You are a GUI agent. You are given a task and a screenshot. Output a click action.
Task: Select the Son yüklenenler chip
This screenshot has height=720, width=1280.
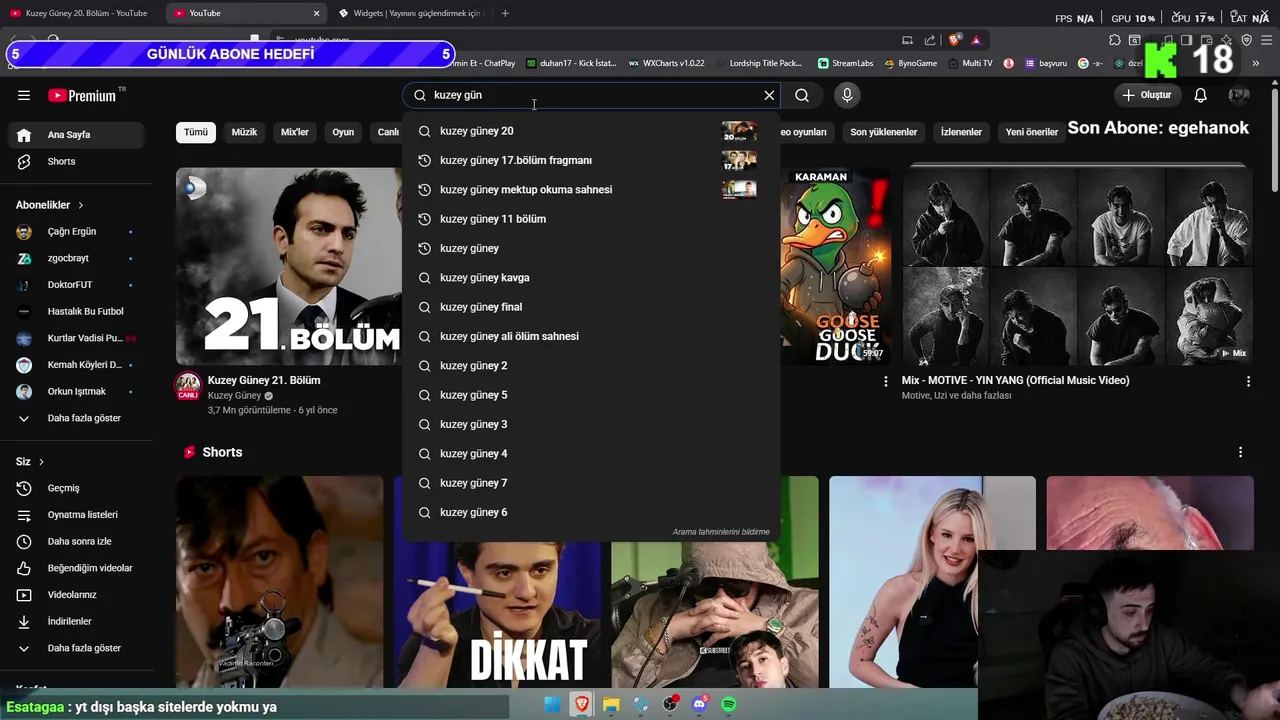pyautogui.click(x=884, y=132)
